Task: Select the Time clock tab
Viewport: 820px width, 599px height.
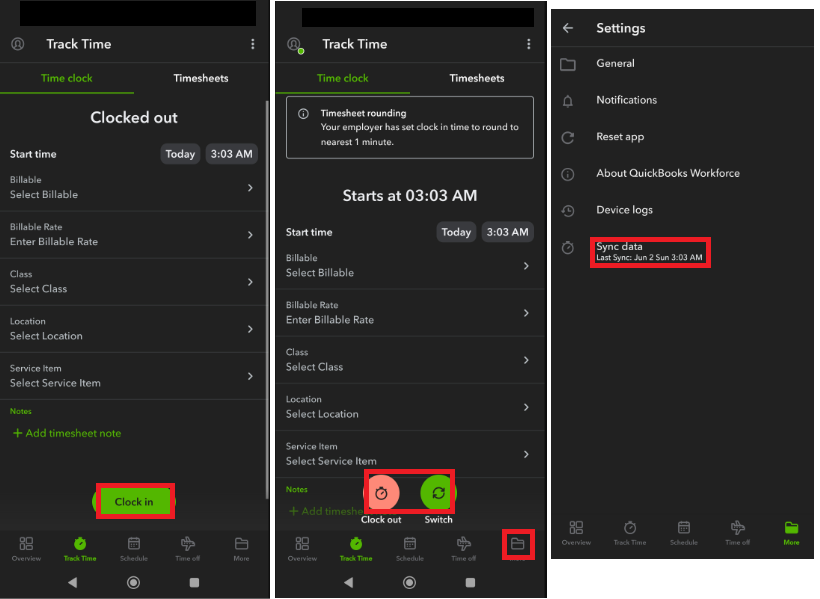Action: click(x=67, y=78)
